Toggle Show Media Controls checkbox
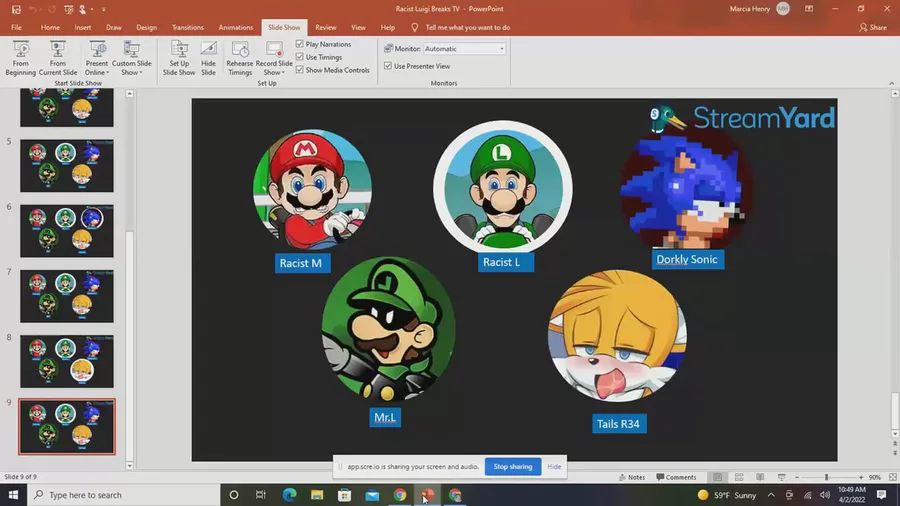The height and width of the screenshot is (506, 900). [300, 70]
